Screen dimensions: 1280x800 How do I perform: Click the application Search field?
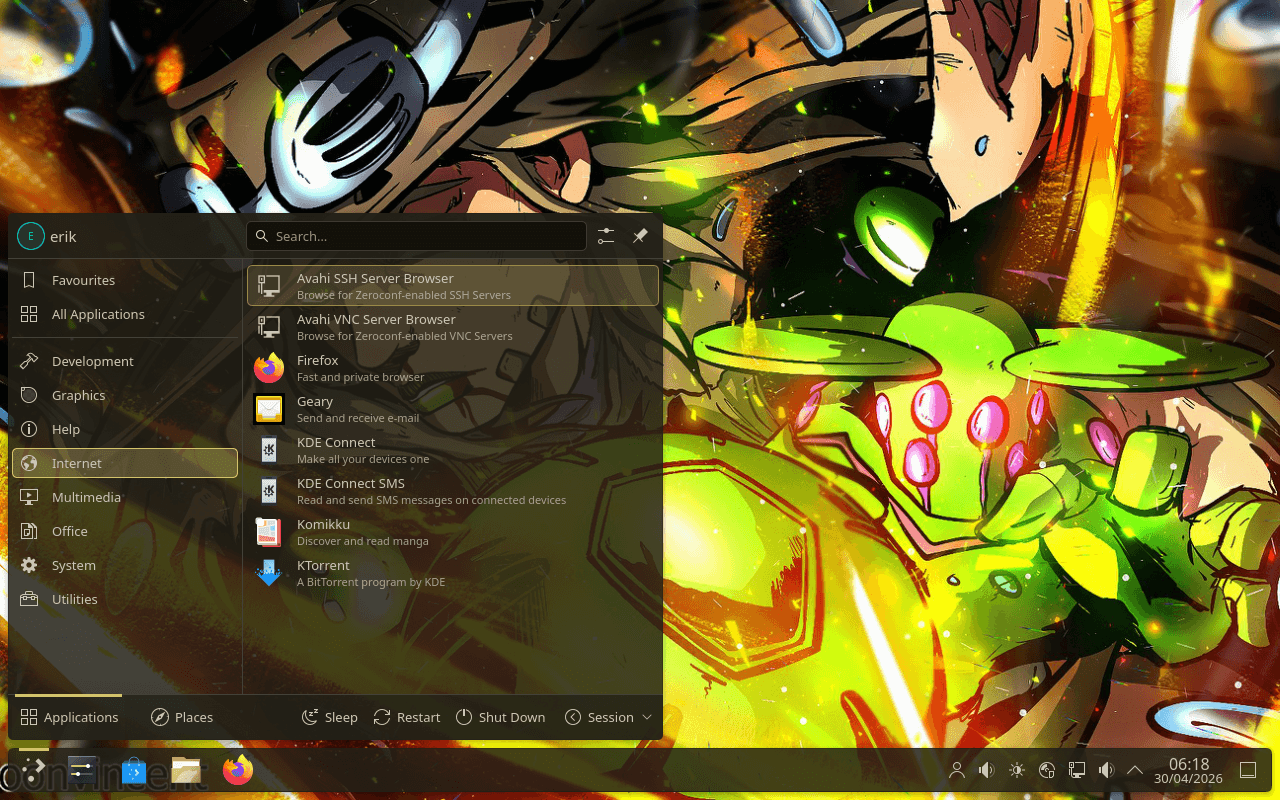click(x=420, y=236)
